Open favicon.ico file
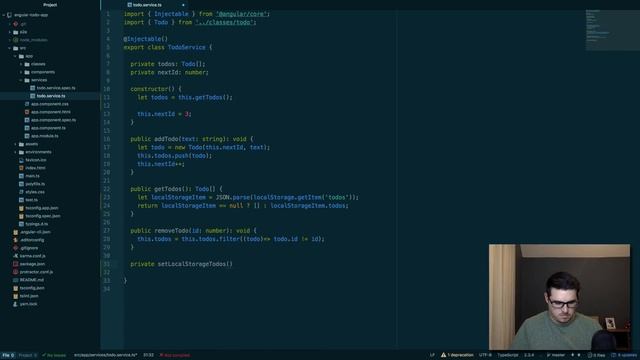 pos(35,160)
